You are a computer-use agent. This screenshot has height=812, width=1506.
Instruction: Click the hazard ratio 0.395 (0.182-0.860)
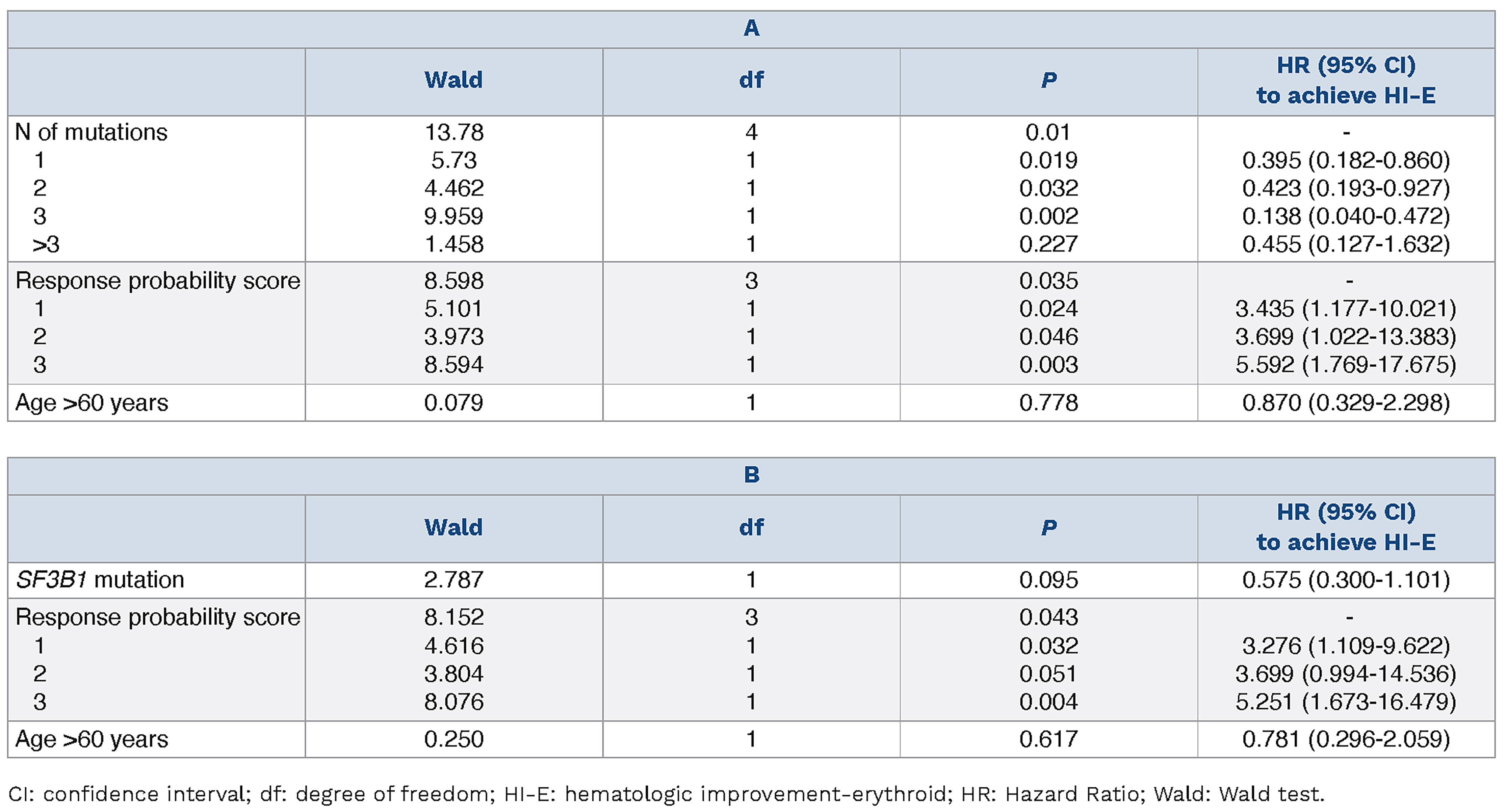[x=1346, y=160]
